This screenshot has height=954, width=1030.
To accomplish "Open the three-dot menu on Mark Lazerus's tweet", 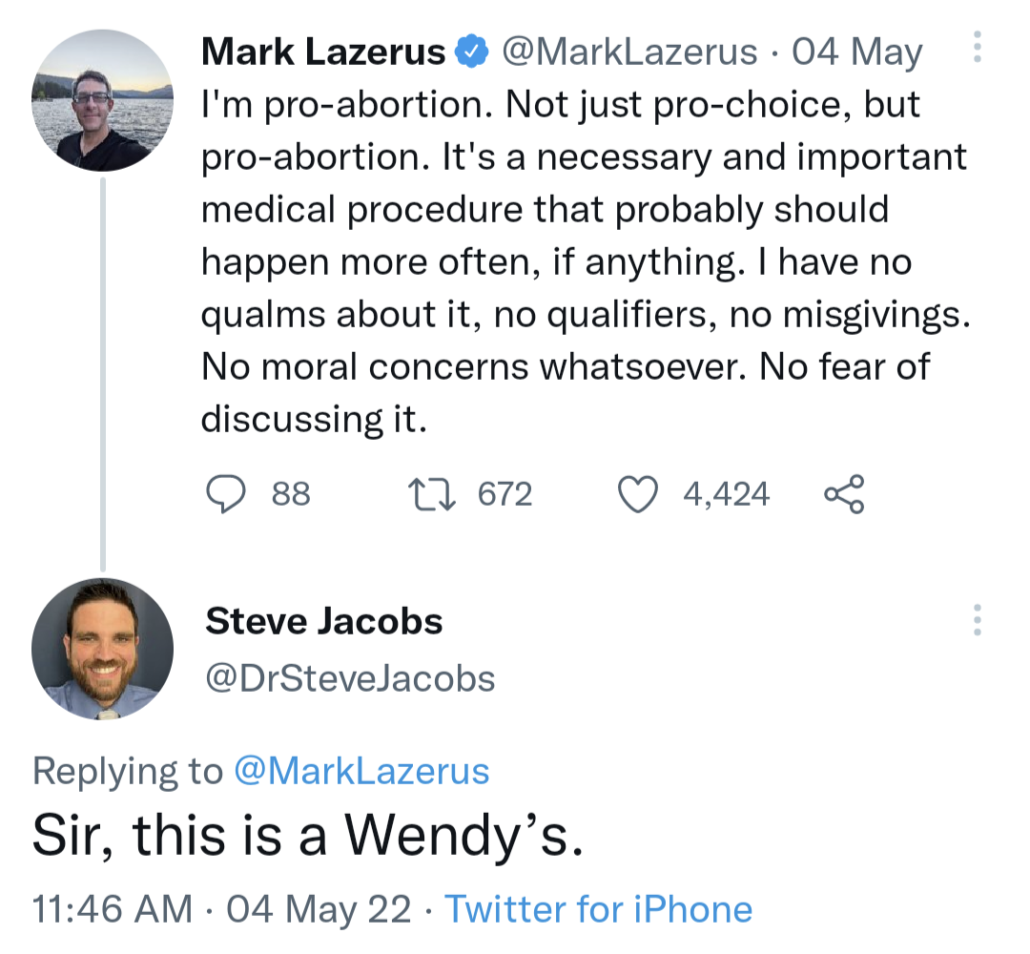I will pos(977,46).
